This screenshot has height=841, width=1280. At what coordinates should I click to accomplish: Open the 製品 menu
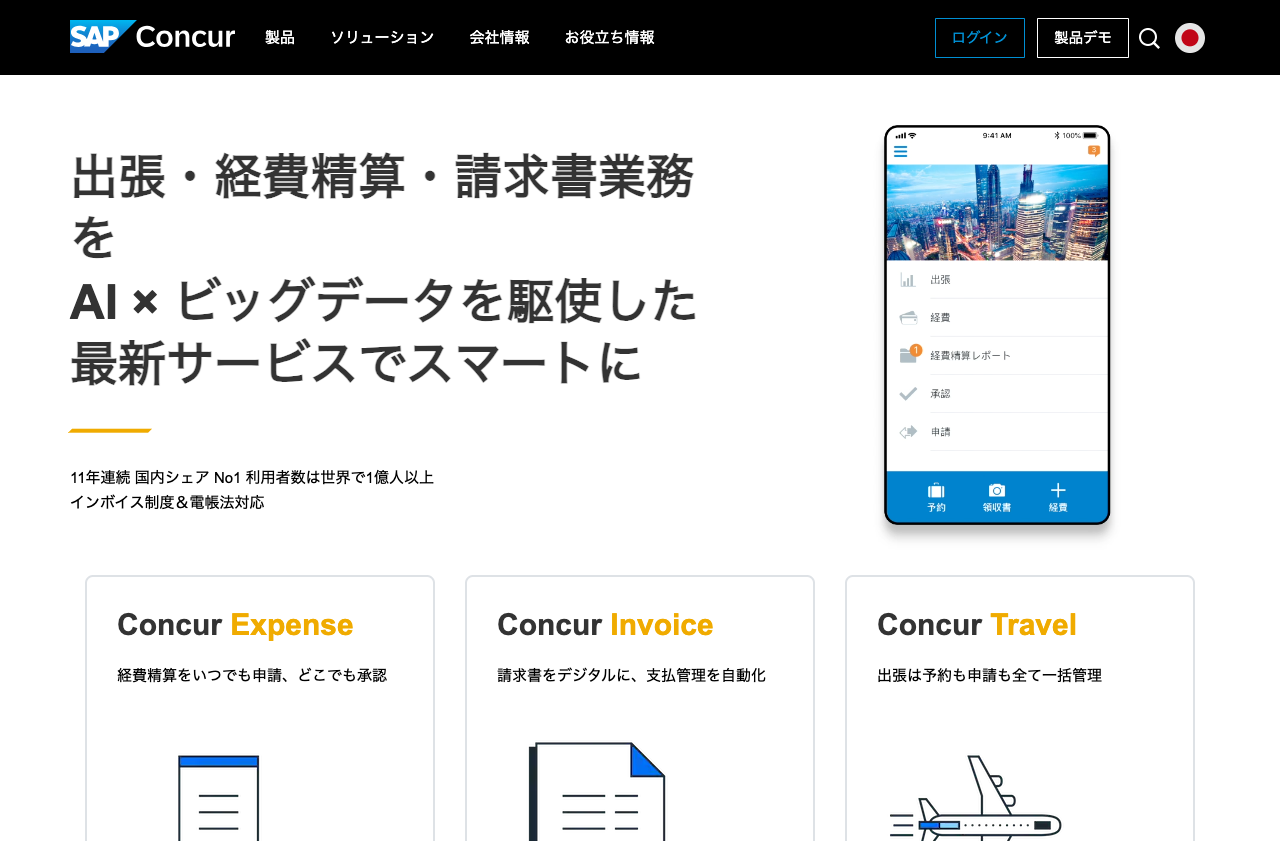click(x=278, y=37)
